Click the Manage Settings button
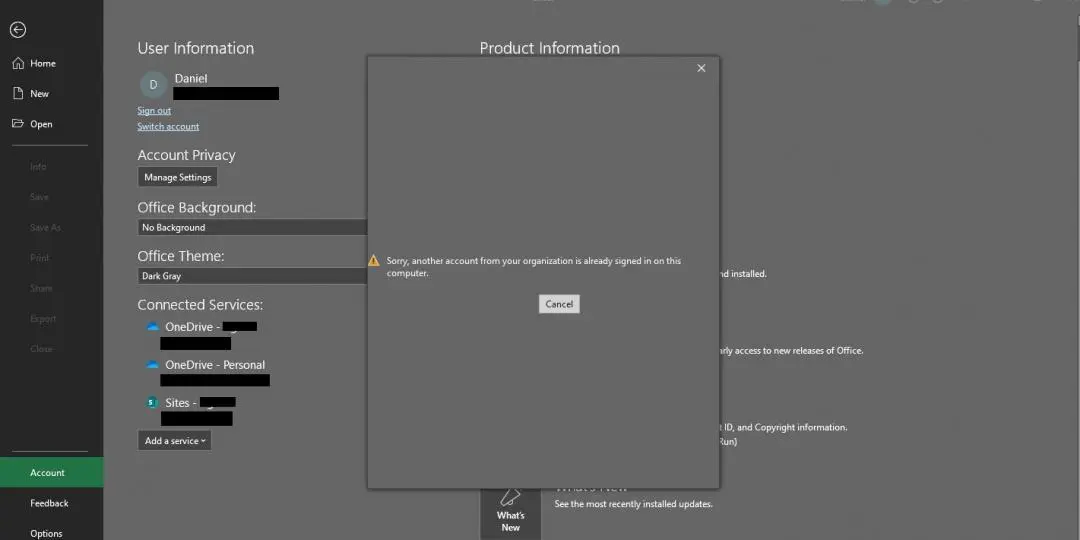 [x=177, y=178]
